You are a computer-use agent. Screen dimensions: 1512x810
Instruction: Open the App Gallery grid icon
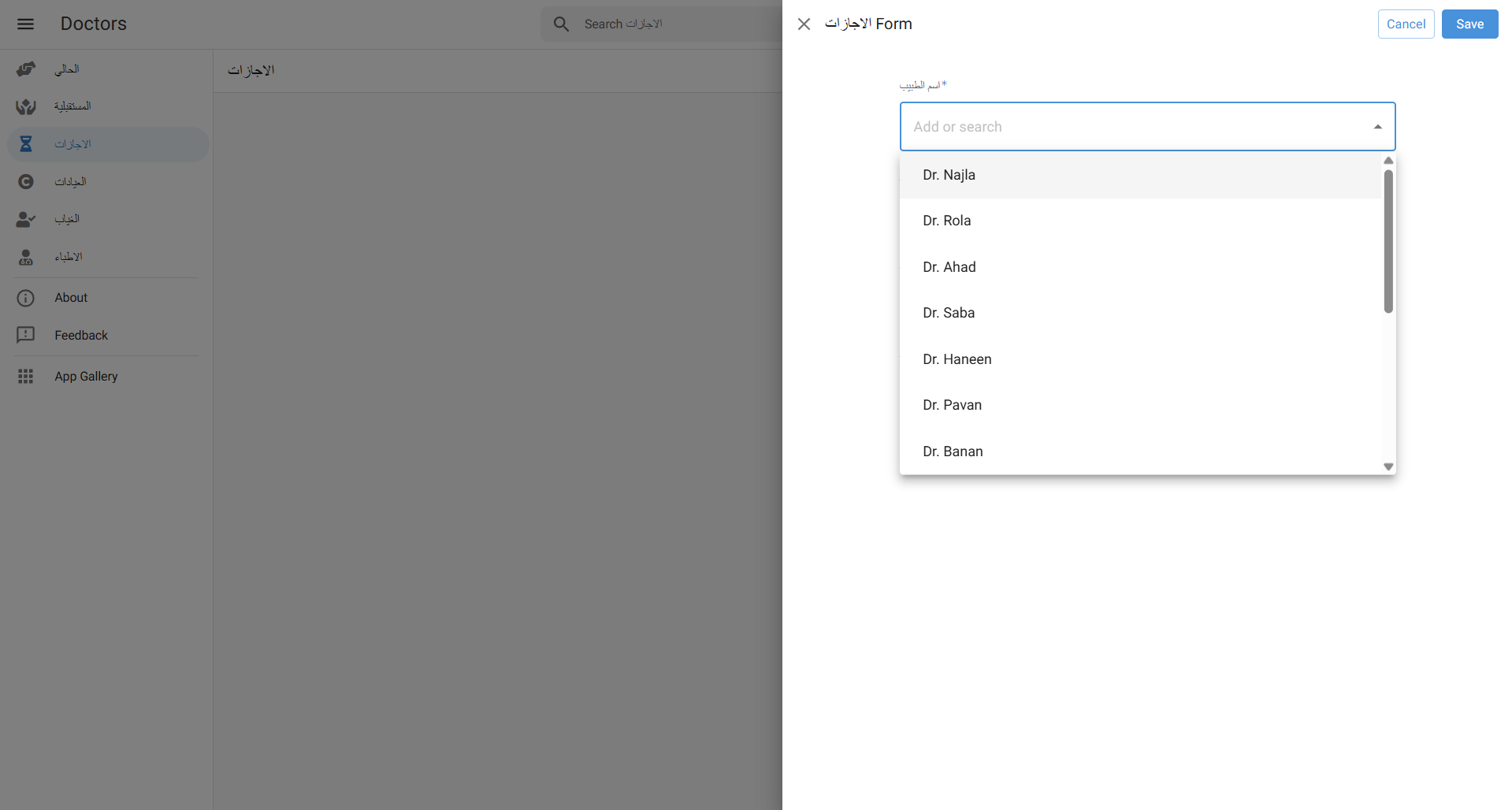(x=26, y=377)
